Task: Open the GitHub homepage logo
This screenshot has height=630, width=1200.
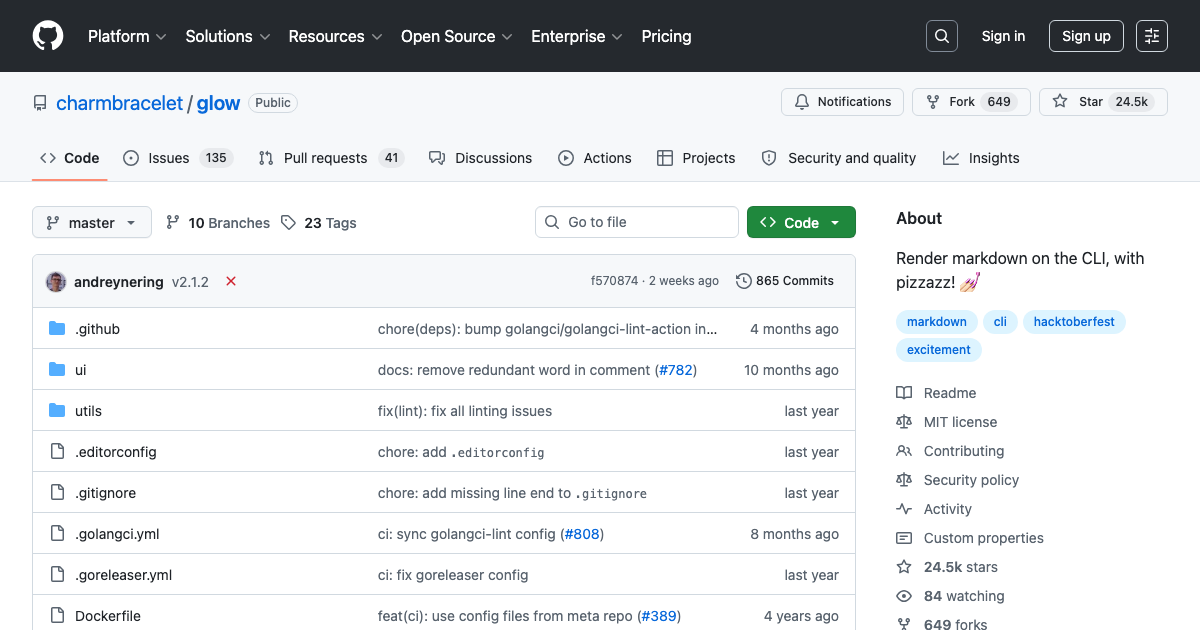Action: [x=48, y=36]
